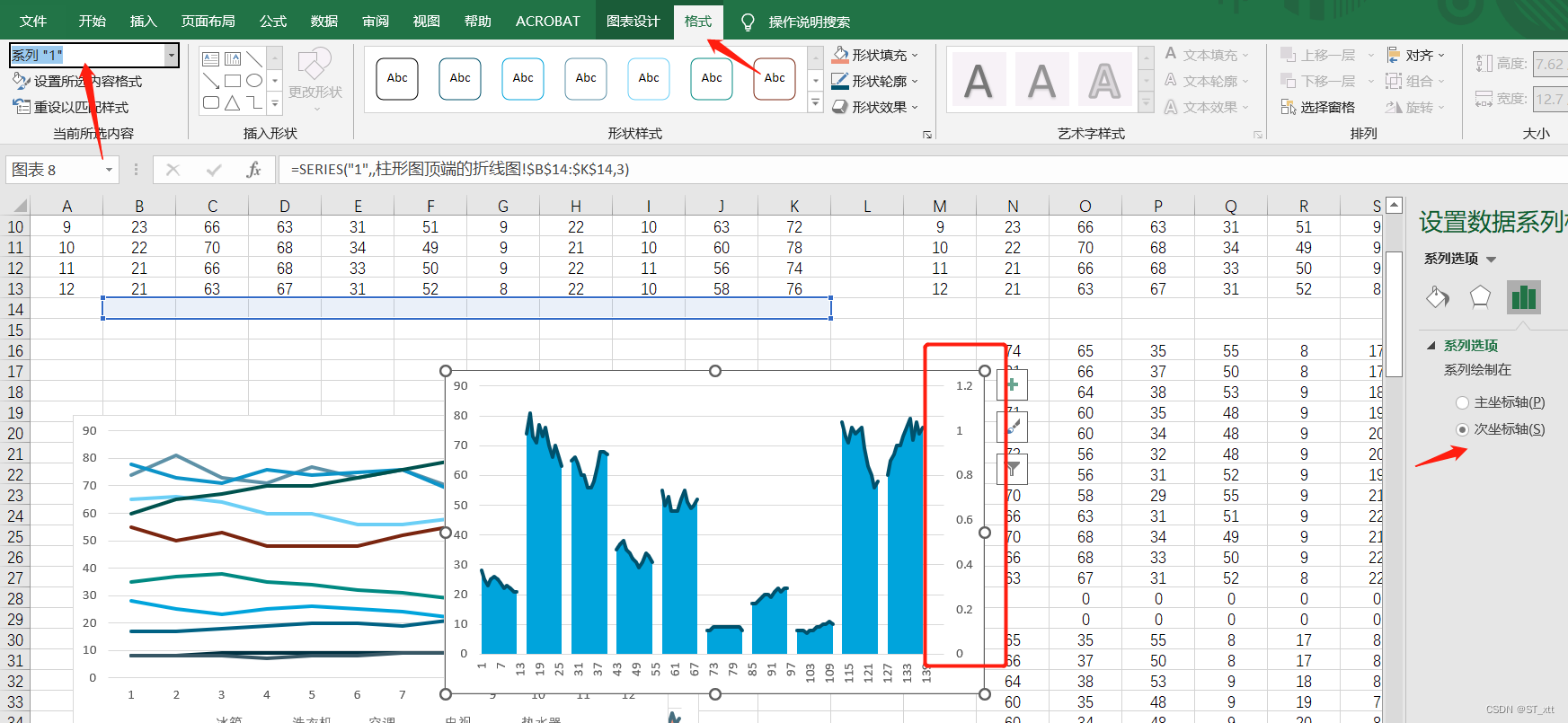The image size is (1568, 723).
Task: Expand the 形状效果 shape effects dropdown
Action: coord(916,107)
